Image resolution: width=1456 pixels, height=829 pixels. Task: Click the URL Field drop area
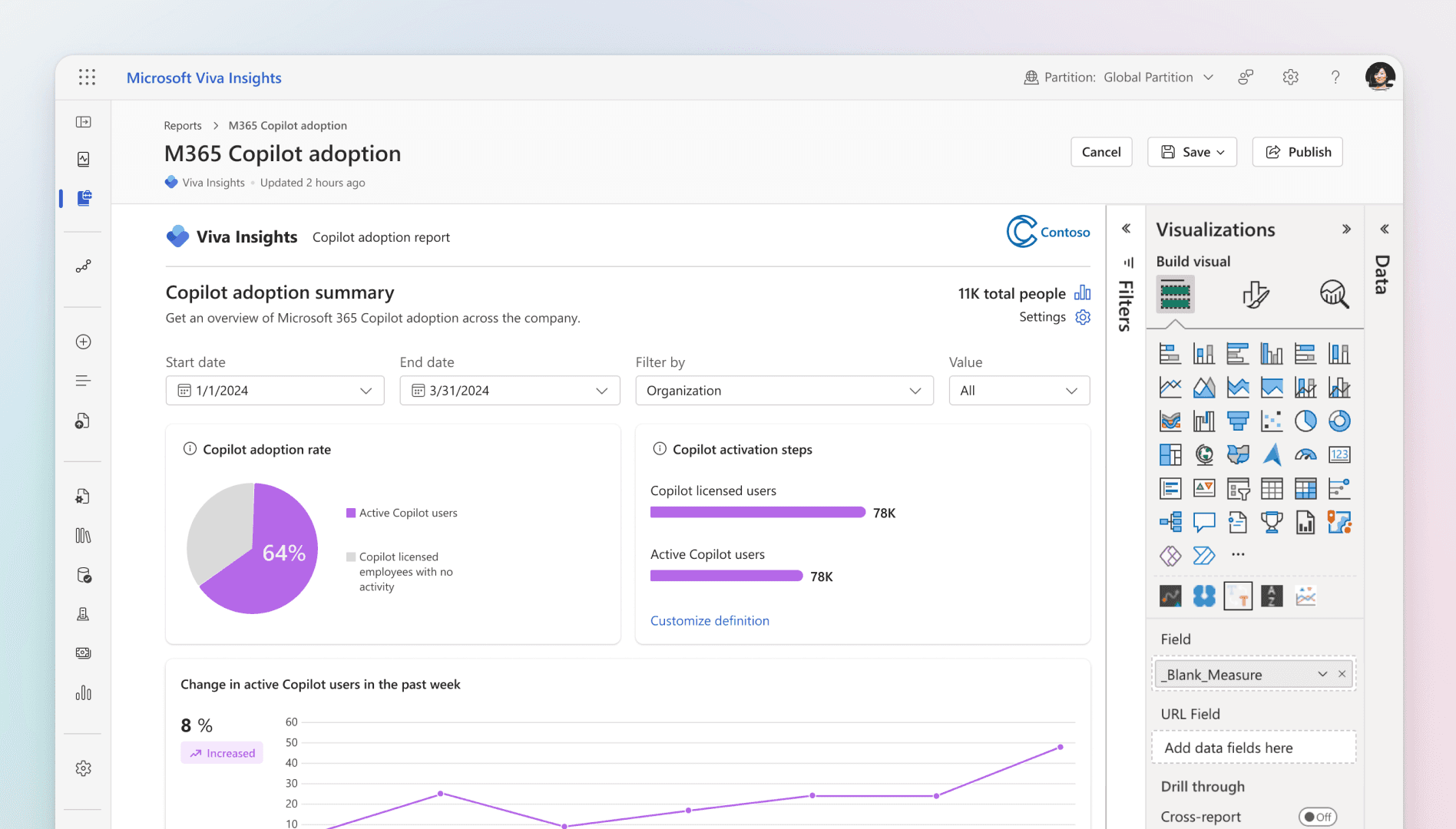[1253, 747]
